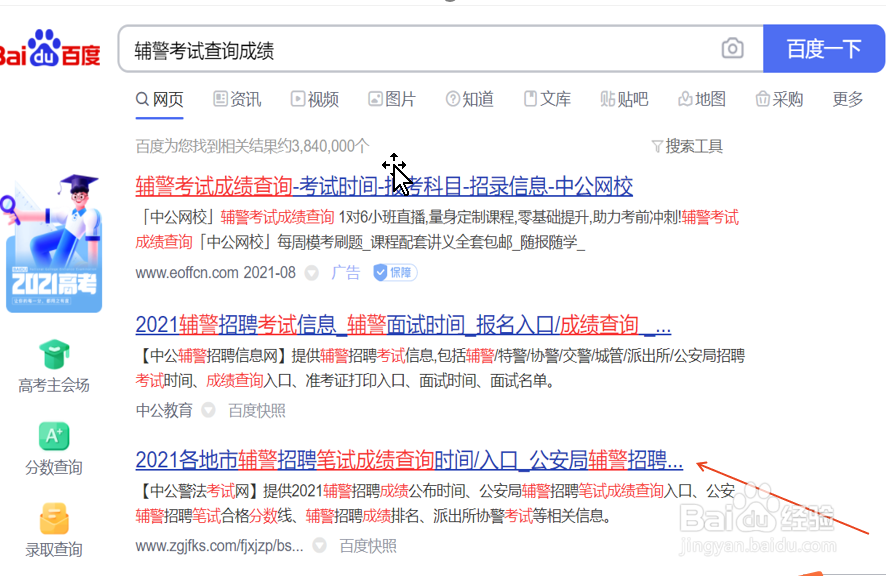Open the 采购 tab

click(779, 99)
